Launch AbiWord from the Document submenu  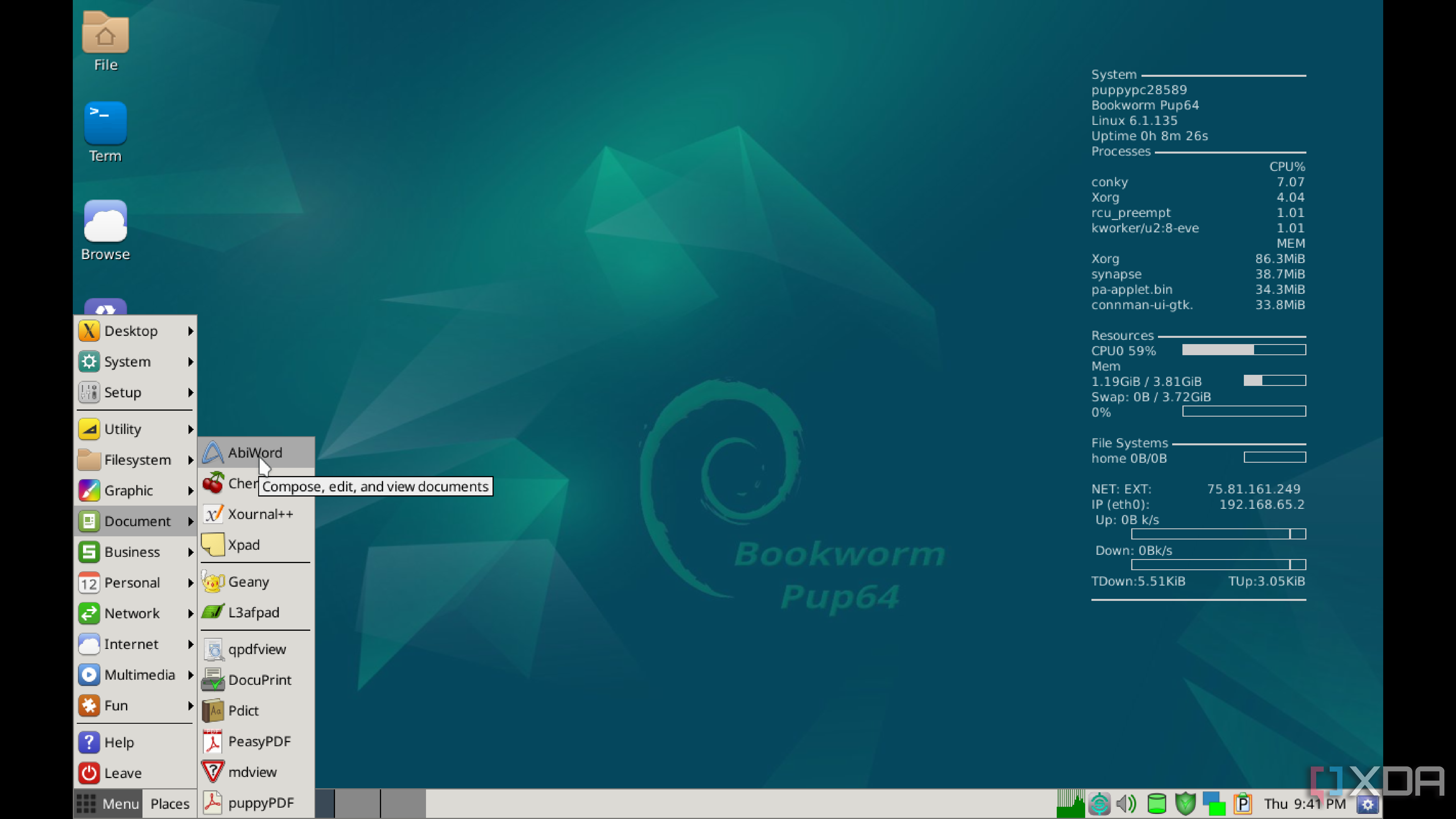[256, 452]
